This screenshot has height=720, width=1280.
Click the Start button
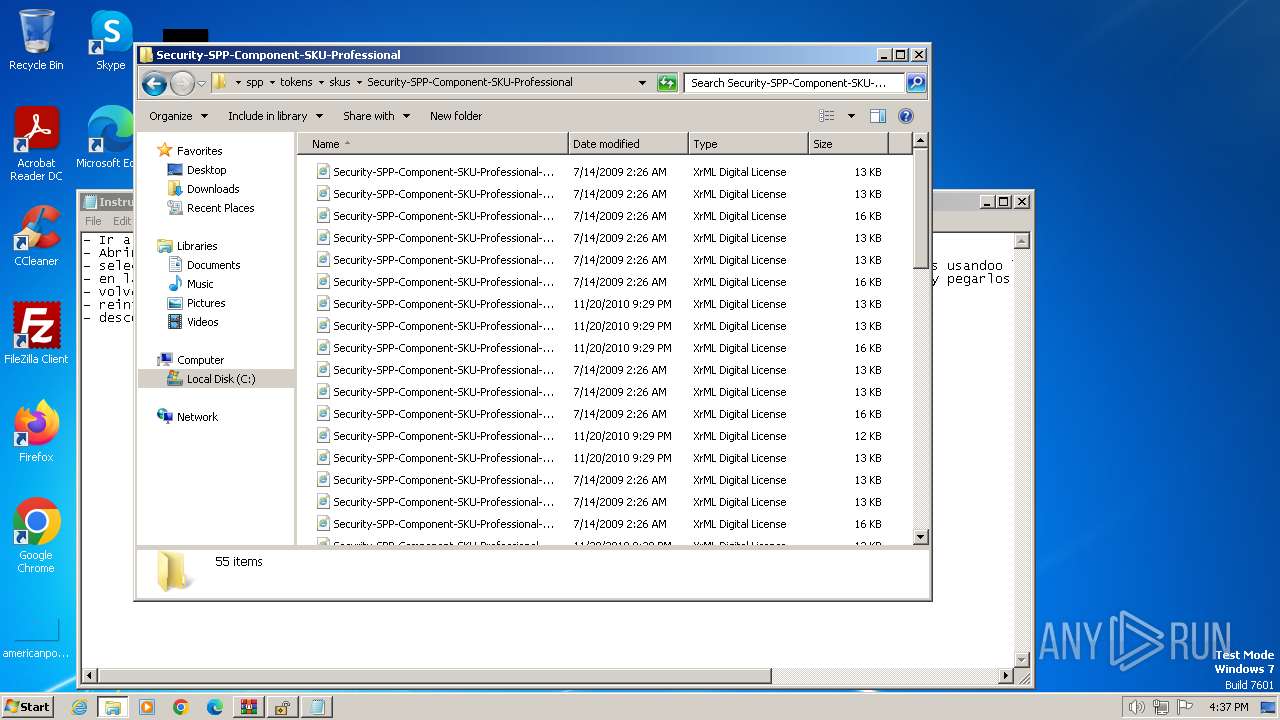click(28, 706)
